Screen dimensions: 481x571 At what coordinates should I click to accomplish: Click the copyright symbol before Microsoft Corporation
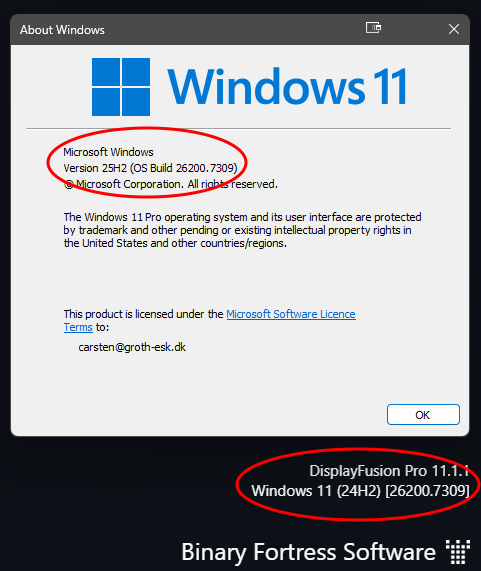click(x=69, y=185)
